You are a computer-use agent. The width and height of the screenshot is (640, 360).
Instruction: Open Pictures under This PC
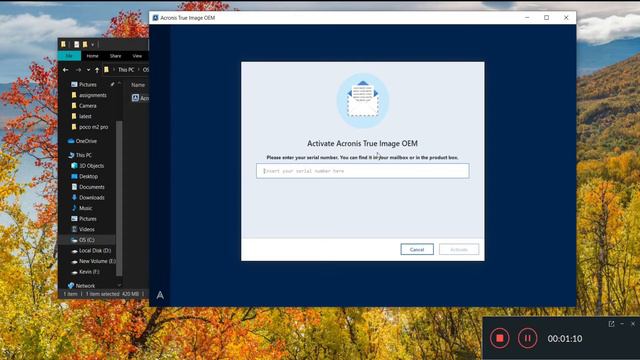(x=87, y=219)
